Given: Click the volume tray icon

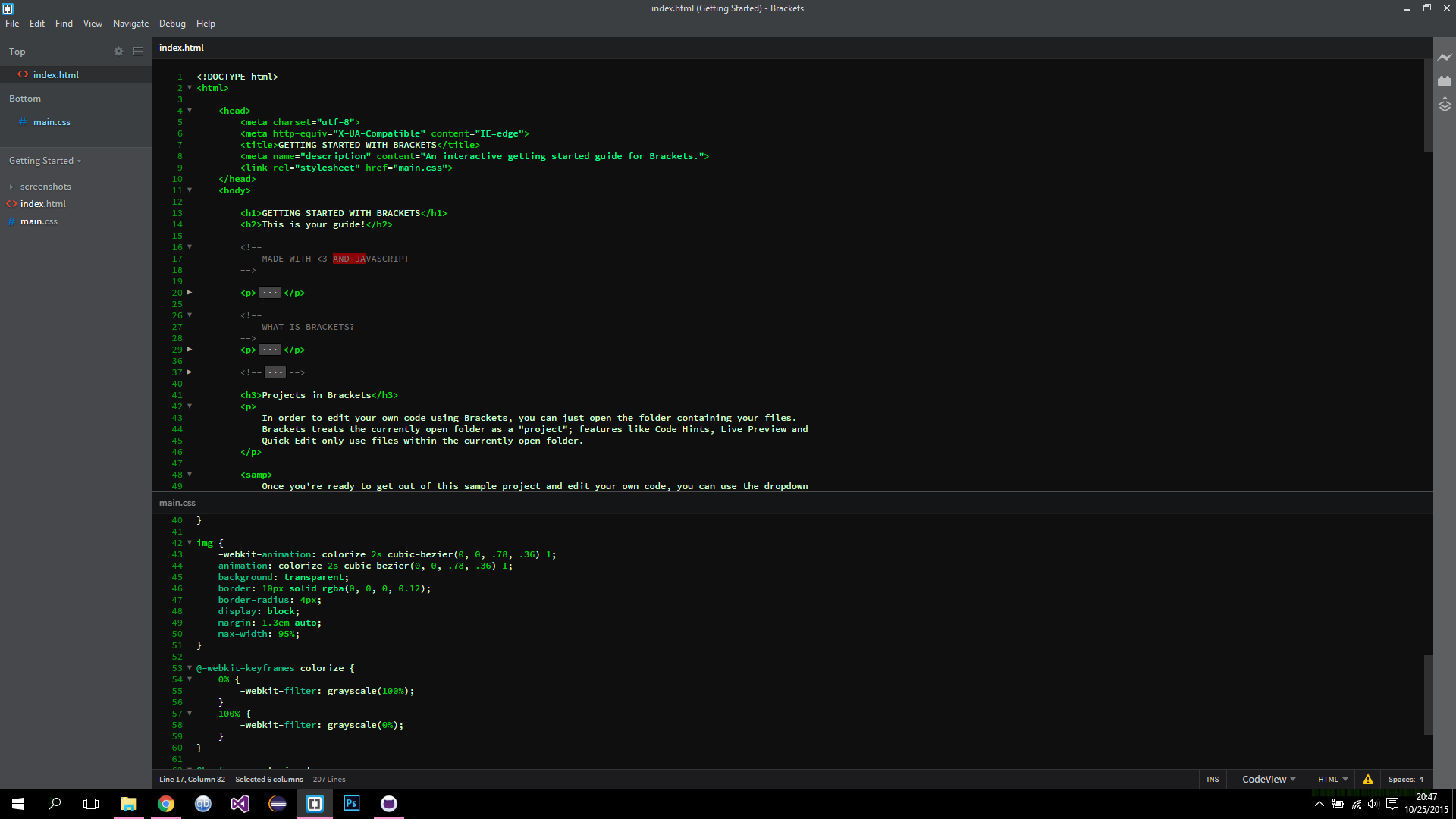Looking at the screenshot, I should (1373, 804).
